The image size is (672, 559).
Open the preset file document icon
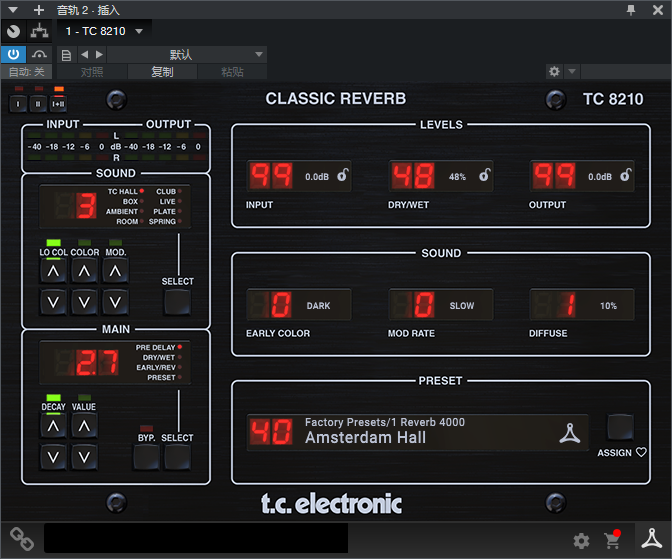click(66, 55)
